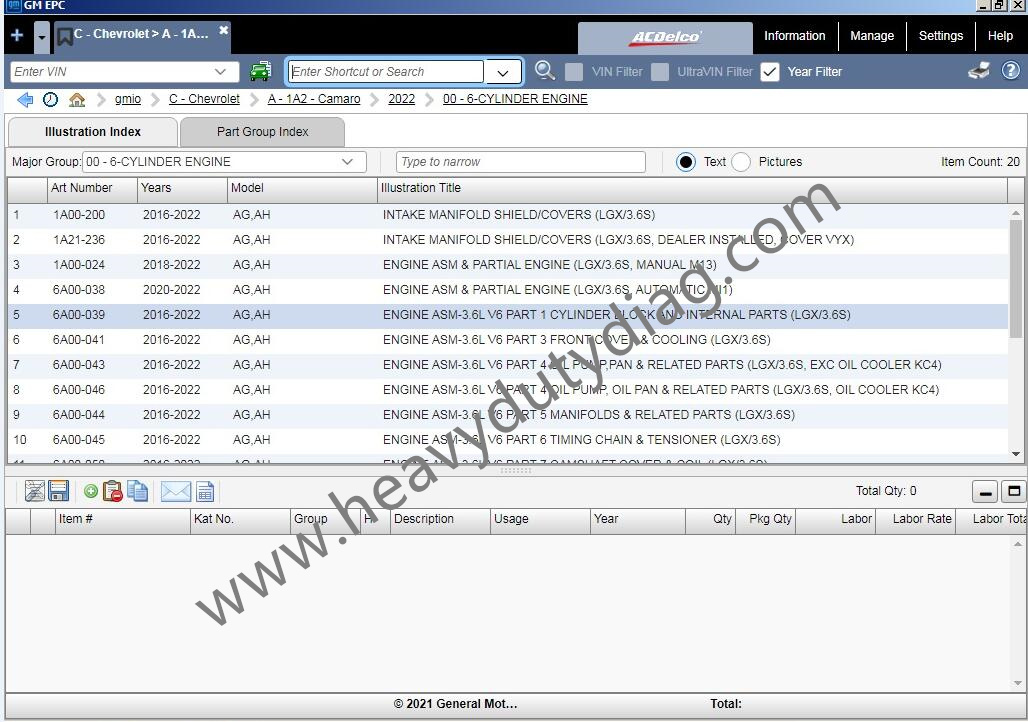
Task: Select row 1A21-236 Intake Manifold dealer installed
Action: [508, 240]
